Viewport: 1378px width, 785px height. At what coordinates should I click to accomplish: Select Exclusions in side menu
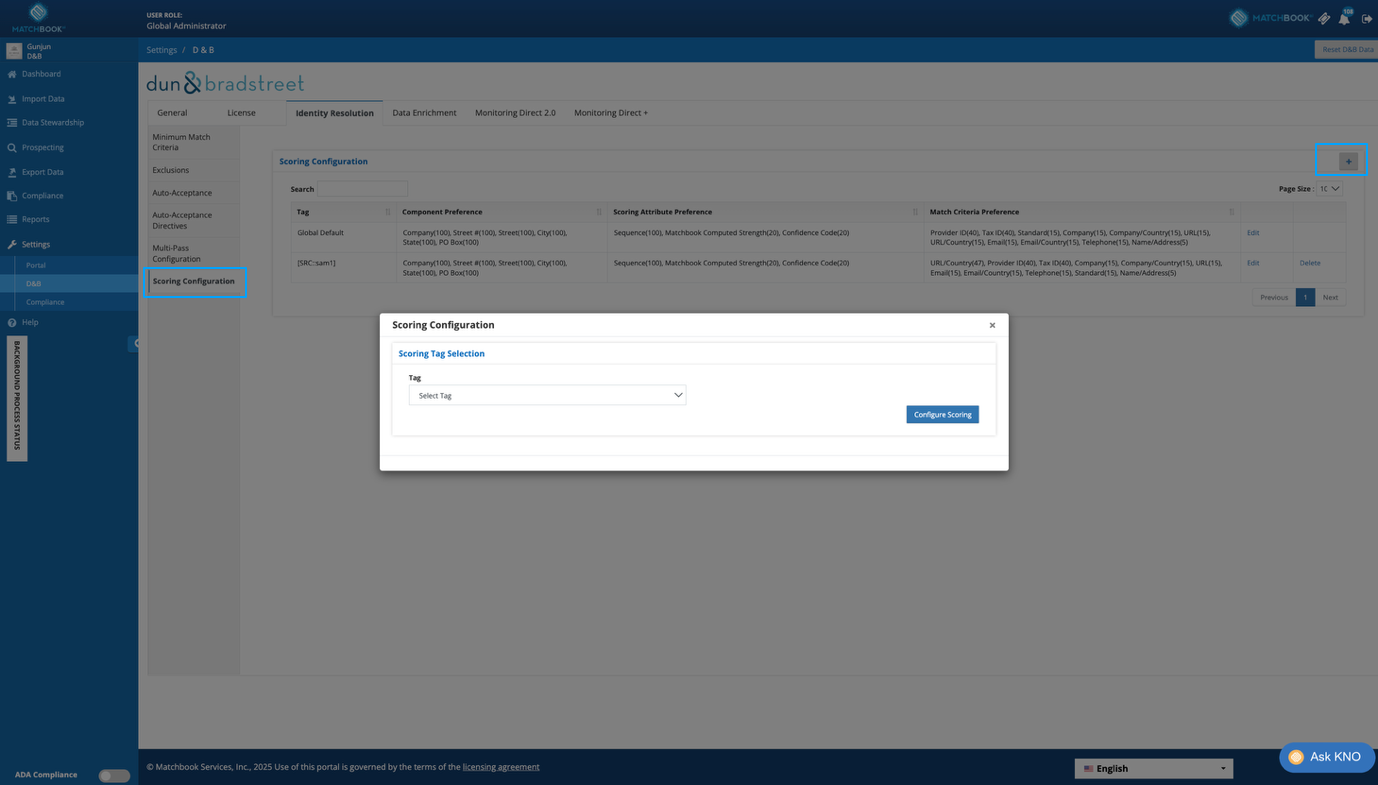click(x=193, y=170)
